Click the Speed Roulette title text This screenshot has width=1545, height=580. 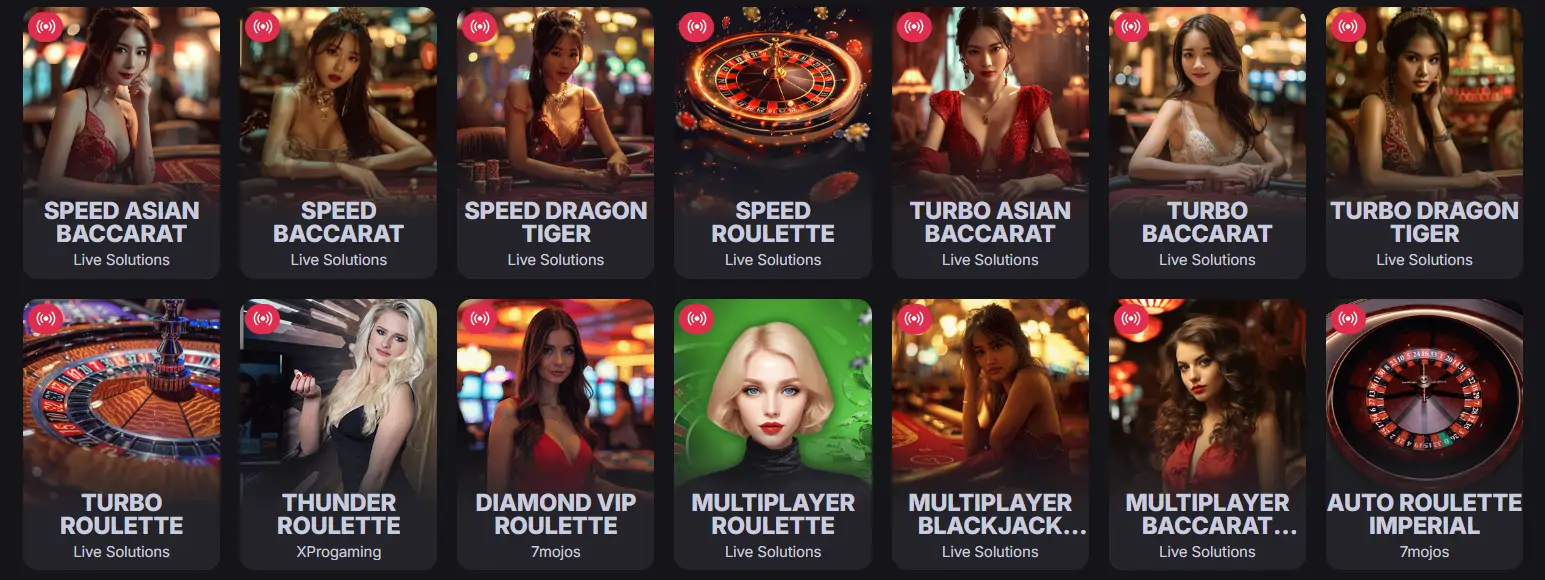pyautogui.click(x=772, y=222)
